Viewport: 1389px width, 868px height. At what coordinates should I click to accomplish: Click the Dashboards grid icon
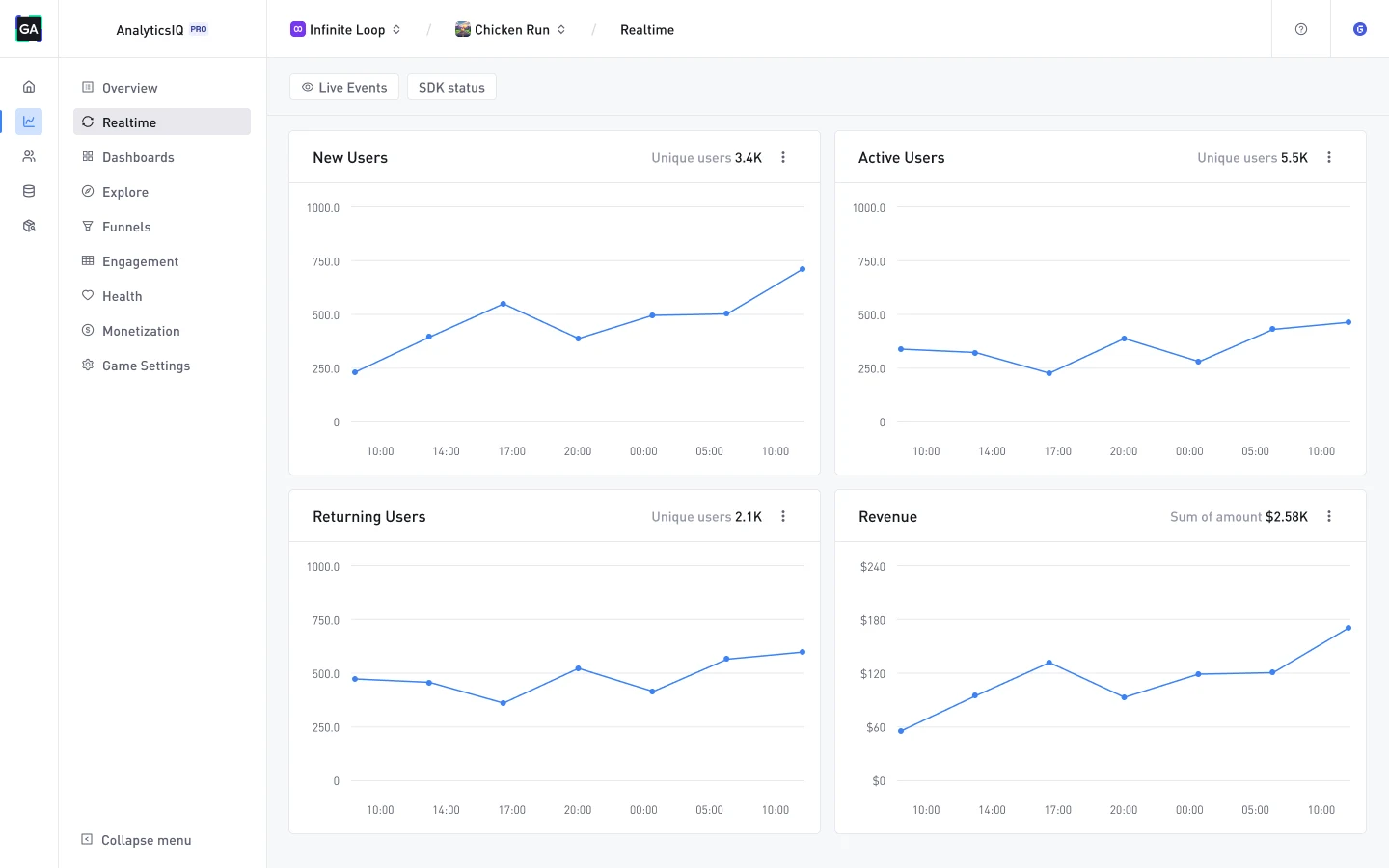tap(88, 156)
